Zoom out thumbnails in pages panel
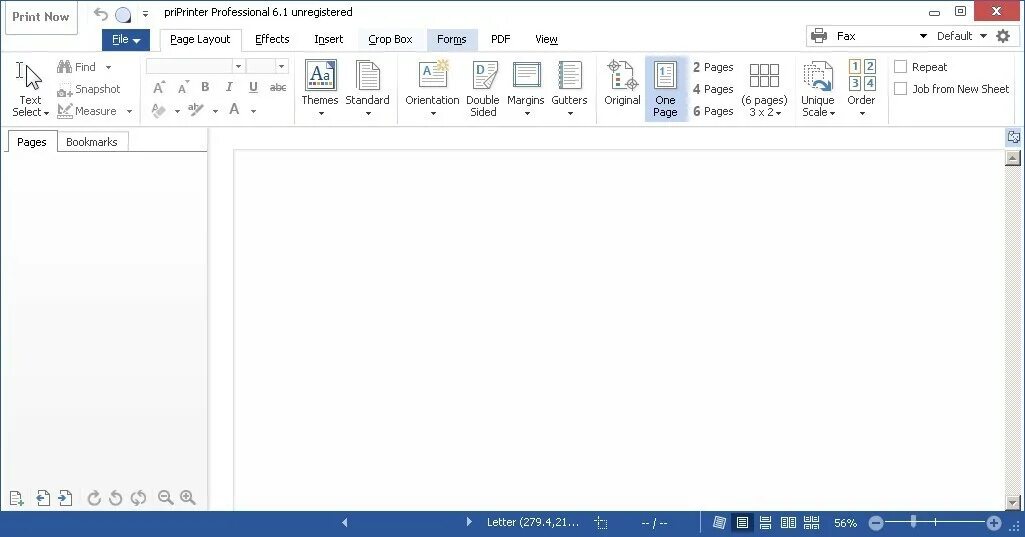Viewport: 1025px width, 537px height. coord(165,498)
